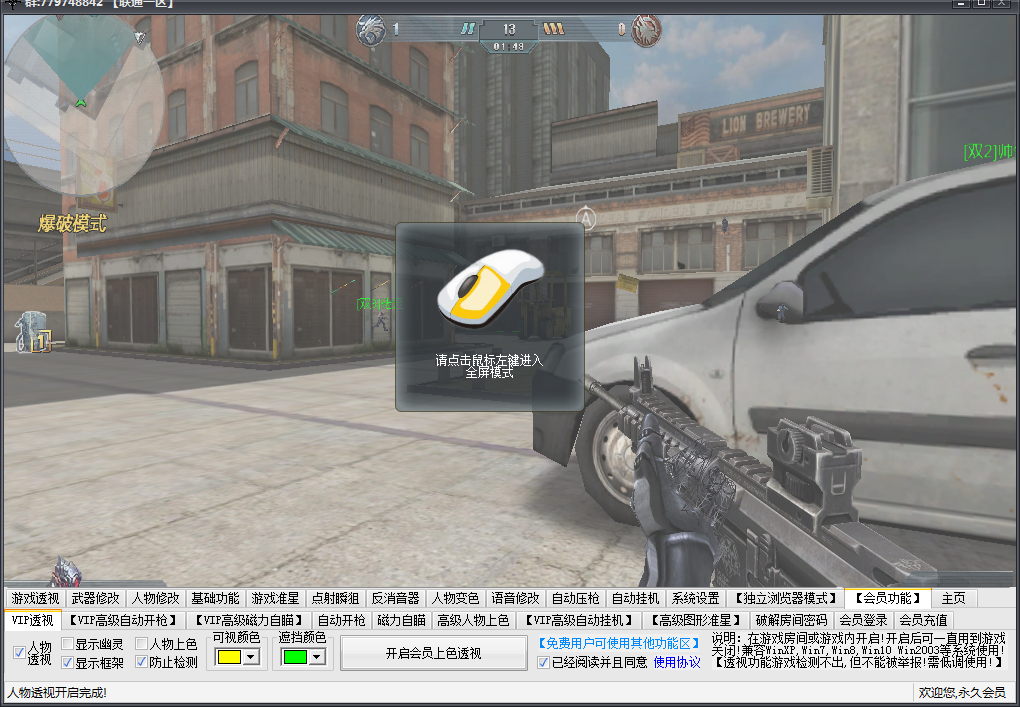This screenshot has height=707, width=1020.
Task: Enable the 显示幽灵 checkbox
Action: click(68, 644)
